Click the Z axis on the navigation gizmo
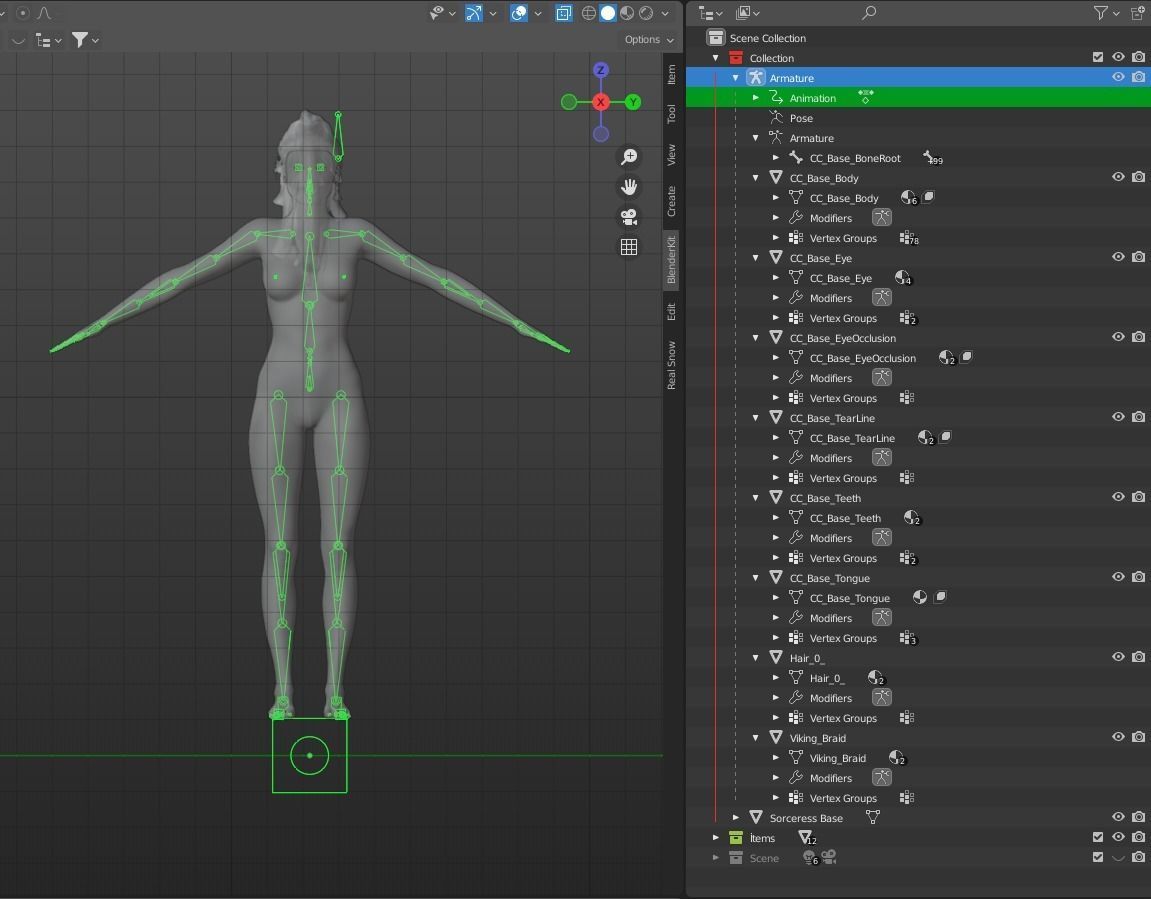The image size is (1151, 899). point(601,70)
